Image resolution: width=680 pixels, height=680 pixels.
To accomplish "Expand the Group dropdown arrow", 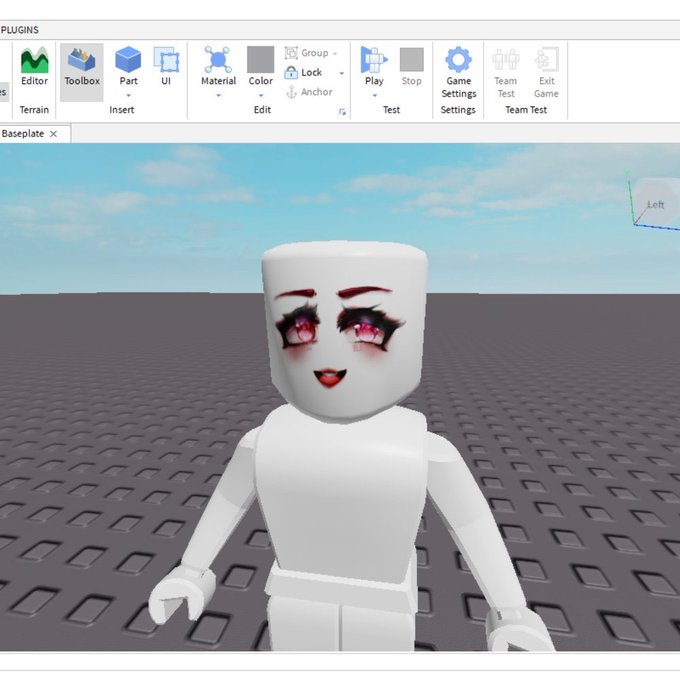I will 335,53.
